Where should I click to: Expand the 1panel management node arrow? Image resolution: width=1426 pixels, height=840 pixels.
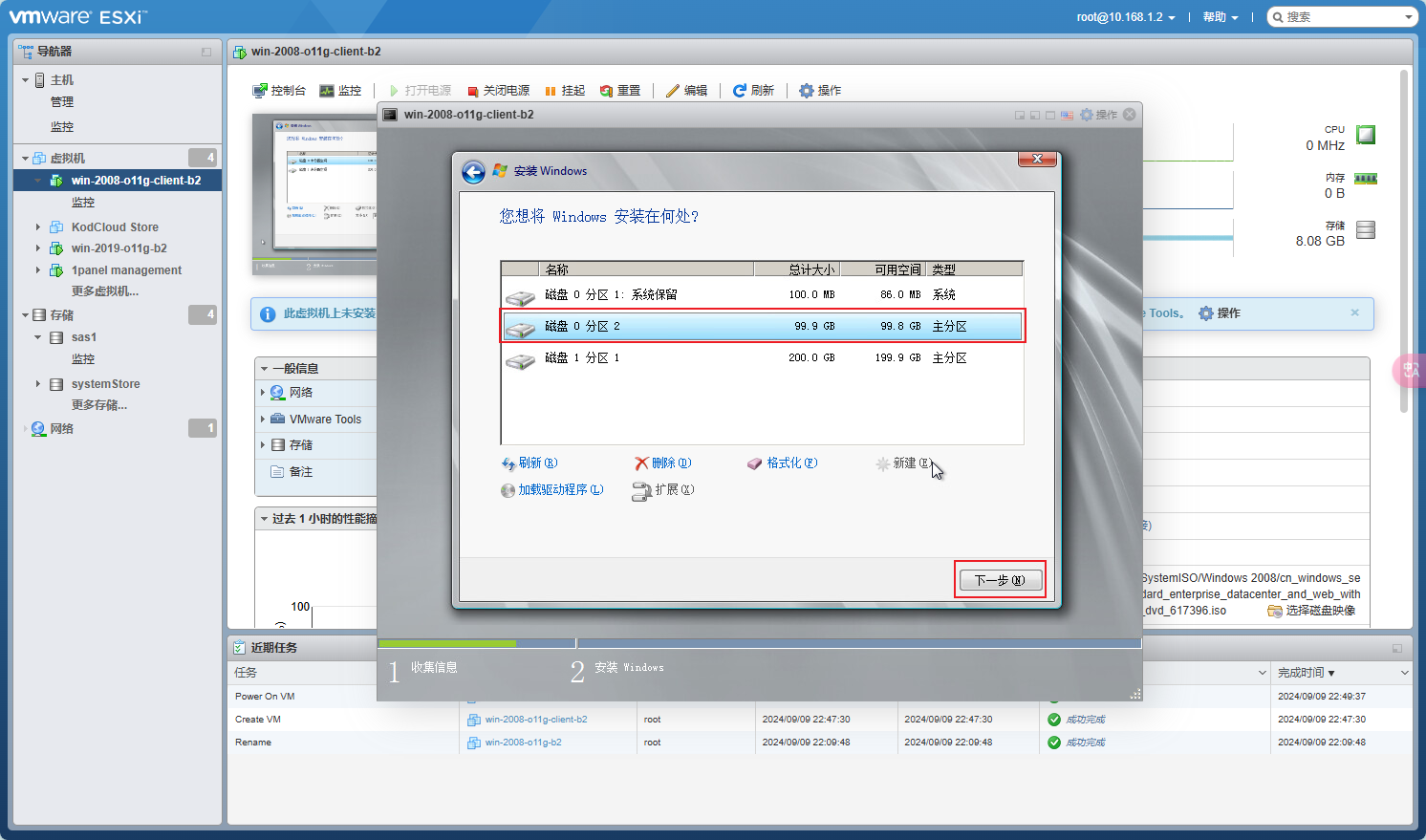(x=38, y=270)
